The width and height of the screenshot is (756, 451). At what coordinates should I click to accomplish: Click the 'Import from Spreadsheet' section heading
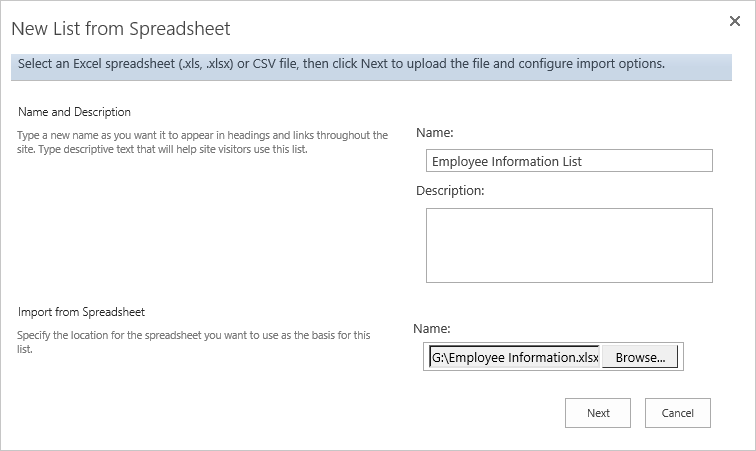click(x=81, y=312)
